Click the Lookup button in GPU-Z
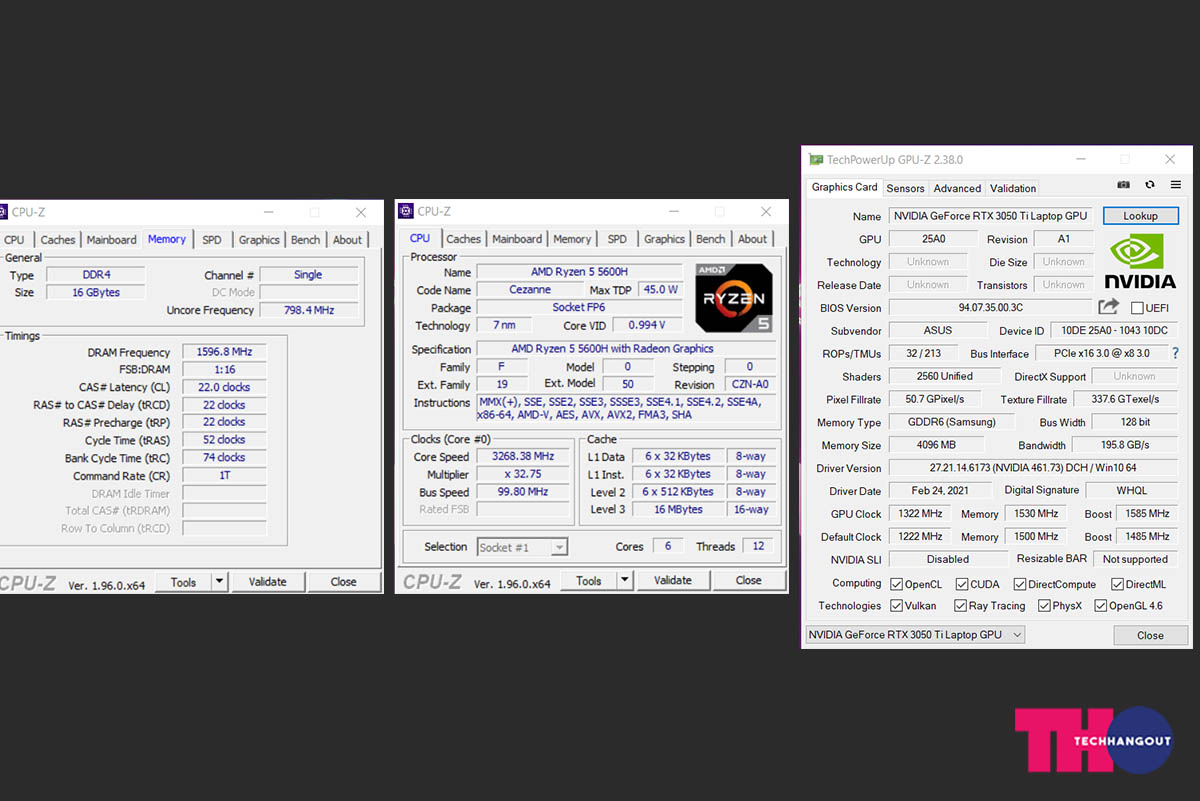The width and height of the screenshot is (1200, 801). pos(1140,216)
